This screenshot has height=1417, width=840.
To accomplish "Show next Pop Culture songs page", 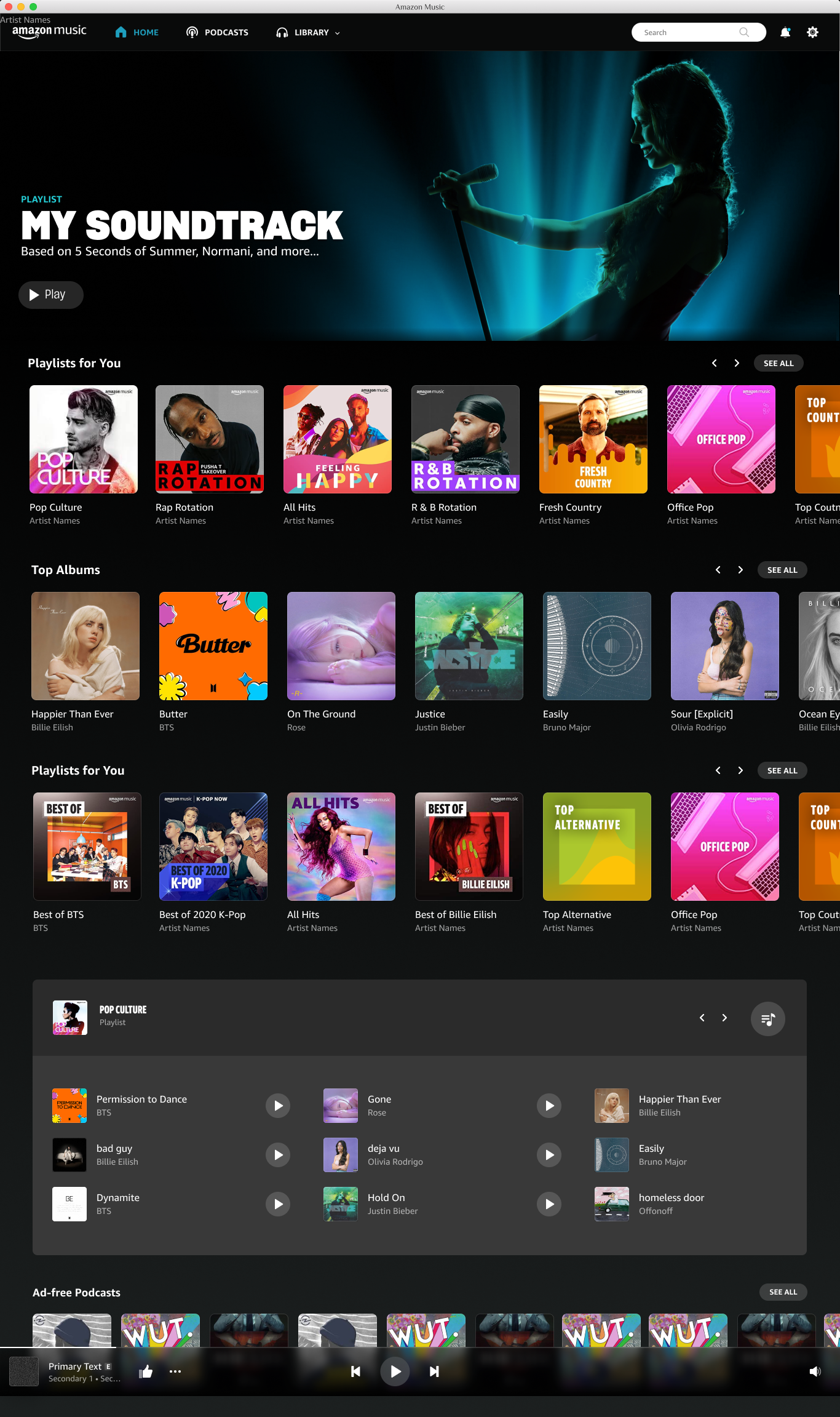I will pos(724,1018).
